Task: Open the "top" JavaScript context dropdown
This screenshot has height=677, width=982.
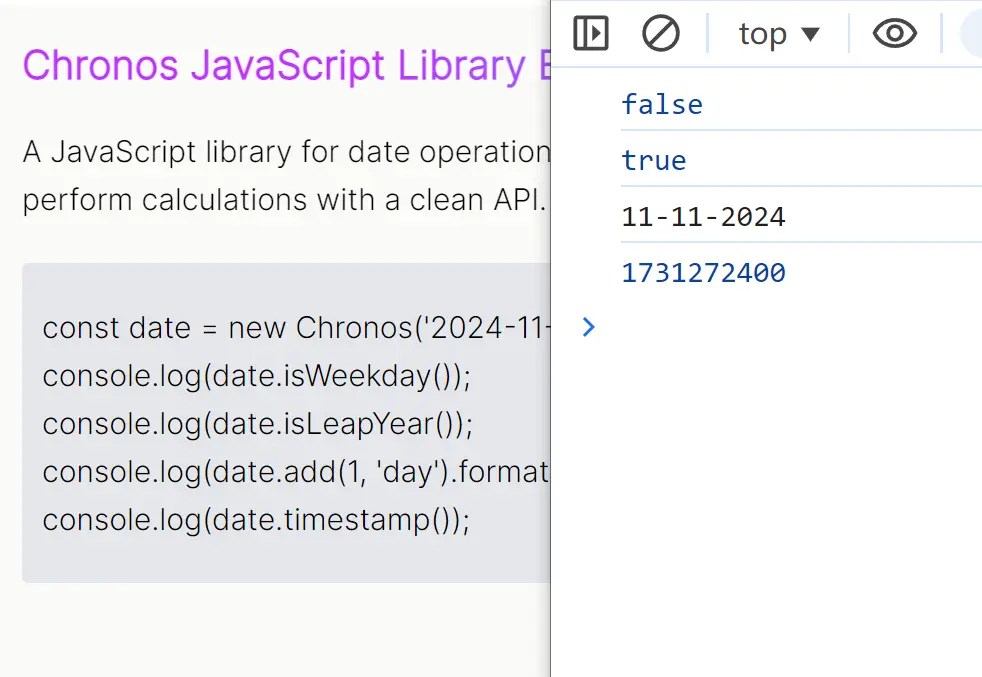Action: [779, 34]
